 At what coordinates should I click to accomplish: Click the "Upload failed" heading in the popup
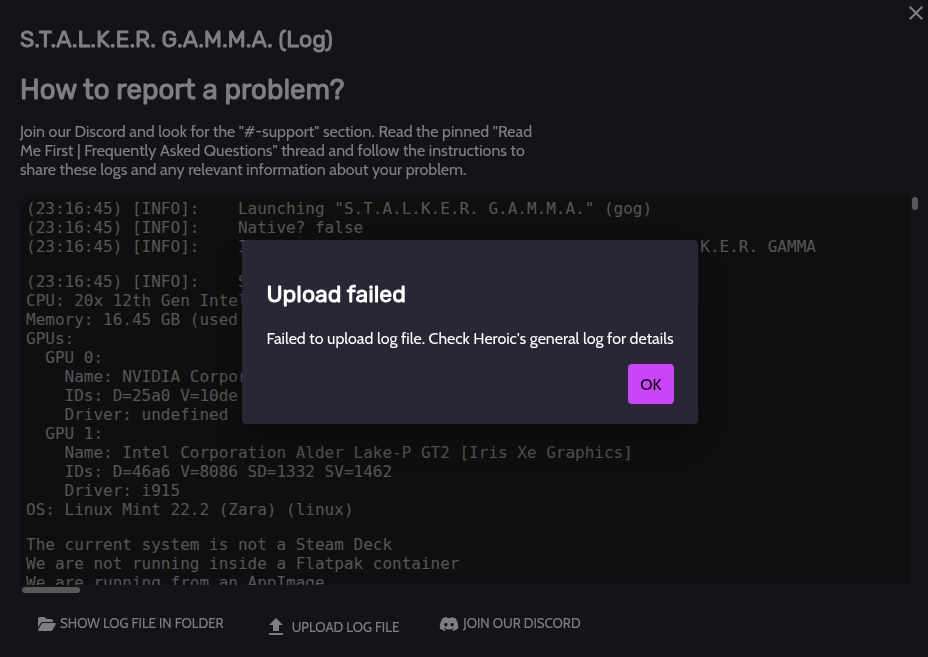336,294
